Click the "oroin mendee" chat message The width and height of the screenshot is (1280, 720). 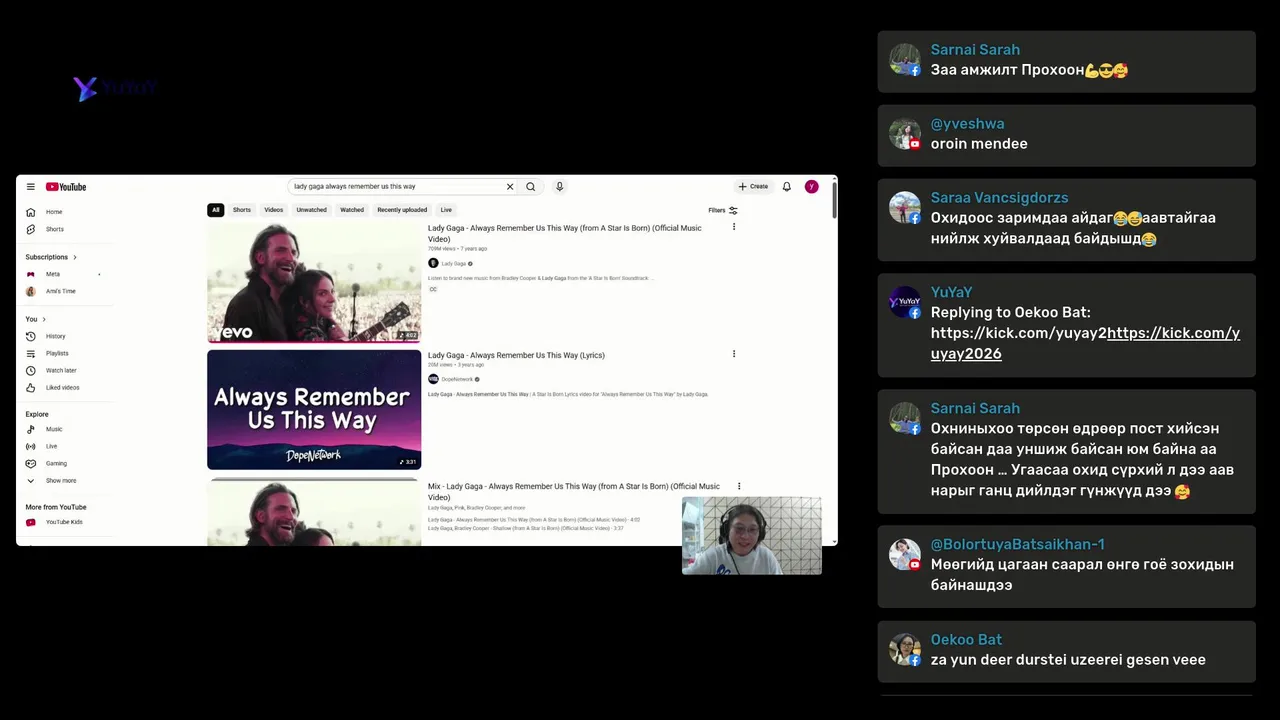(979, 144)
